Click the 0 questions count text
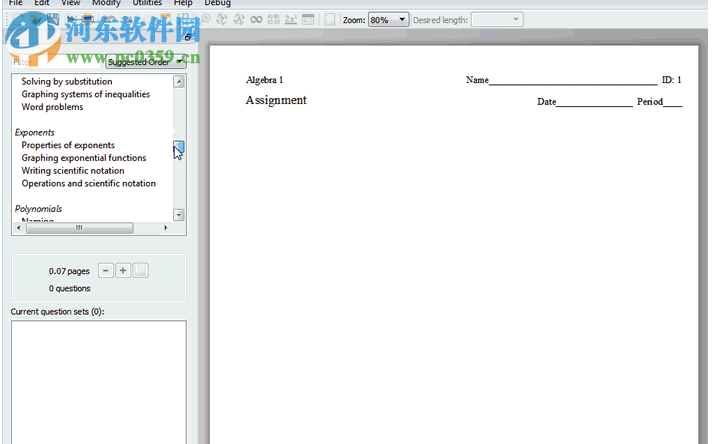This screenshot has width=727, height=444. pos(70,288)
